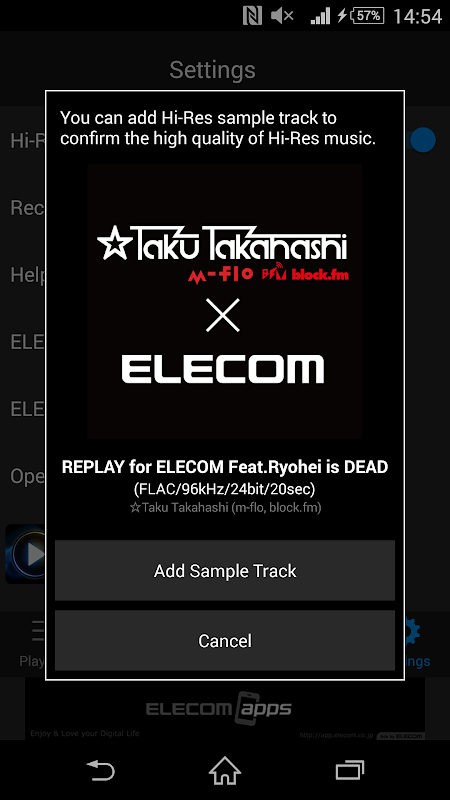Tap the battery 57% indicator

[368, 16]
